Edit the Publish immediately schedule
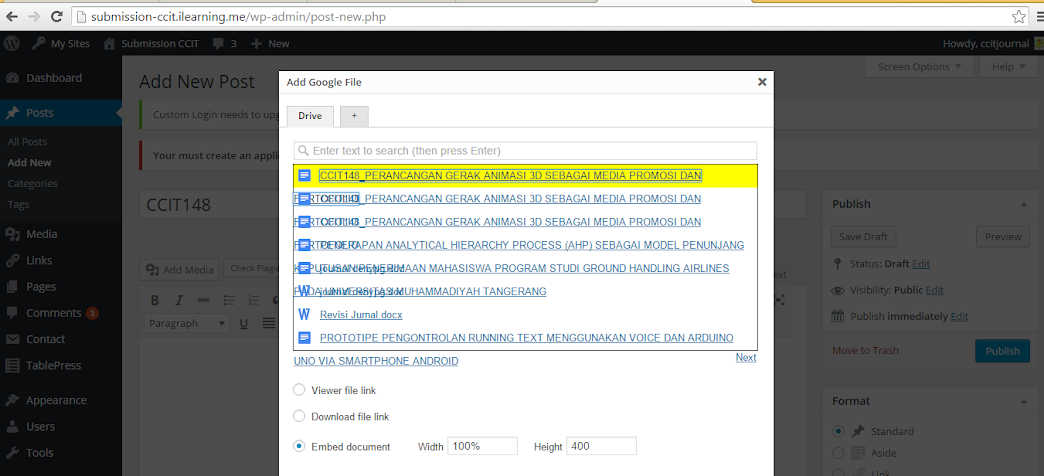1044x476 pixels. (959, 316)
